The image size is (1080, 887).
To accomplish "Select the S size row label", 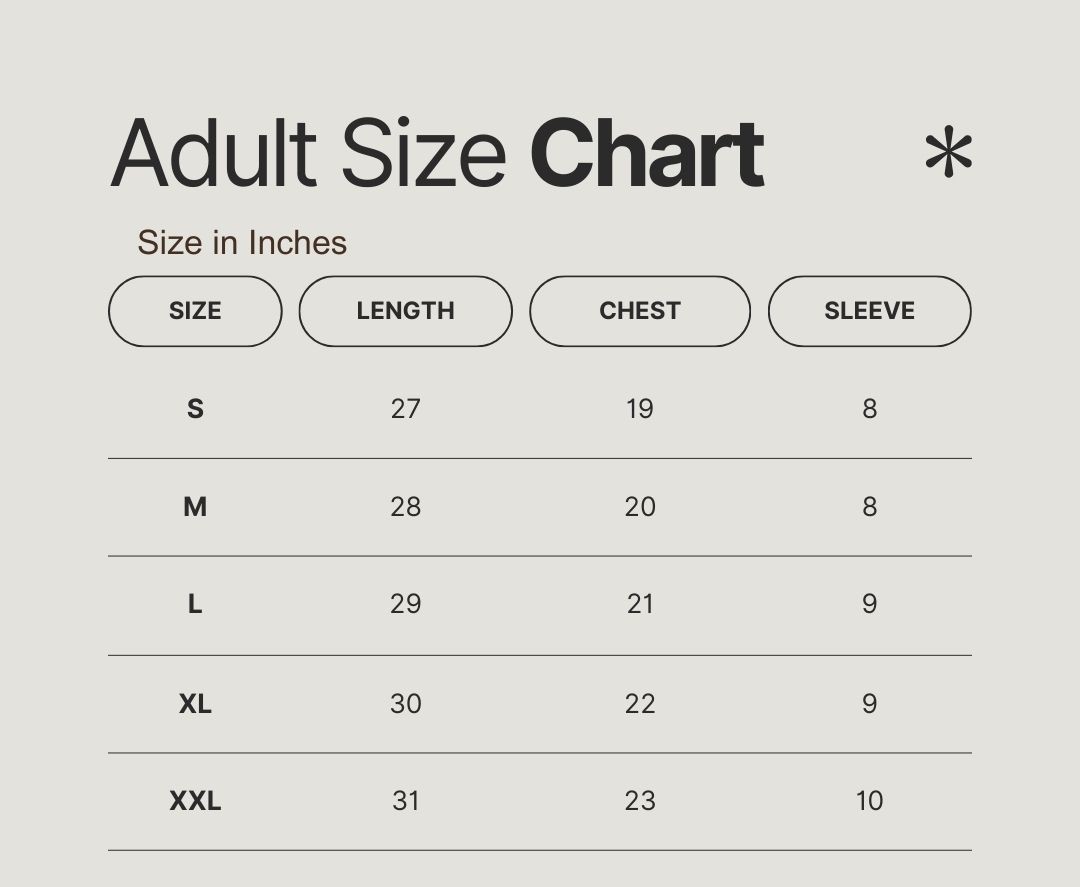I will click(195, 408).
